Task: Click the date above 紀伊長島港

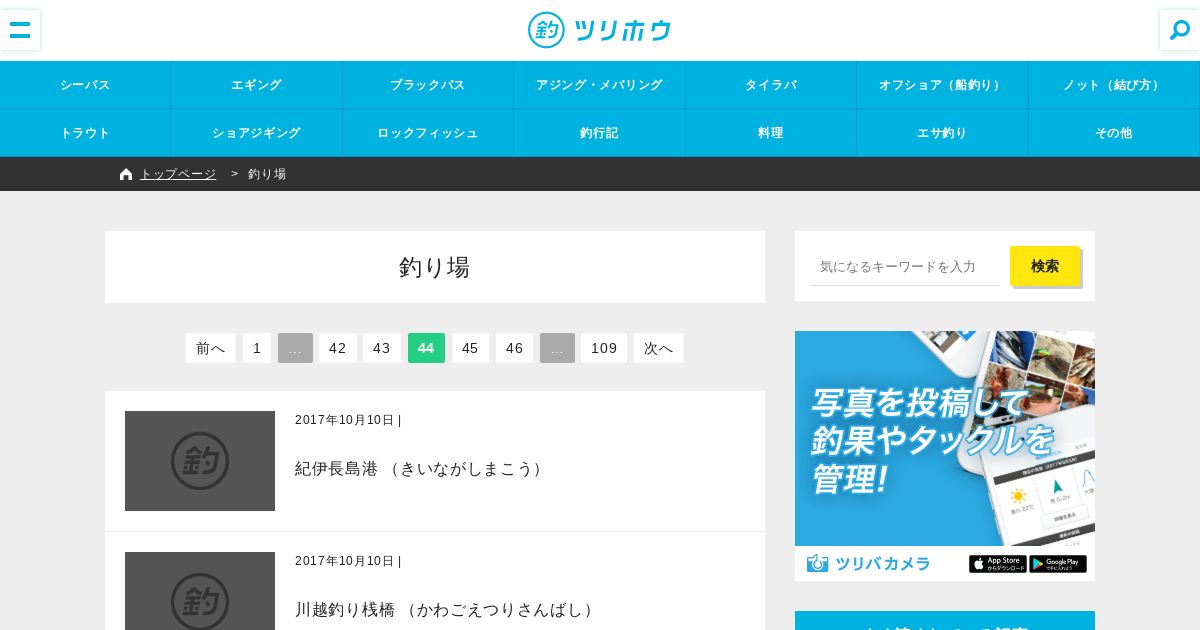Action: [x=345, y=420]
